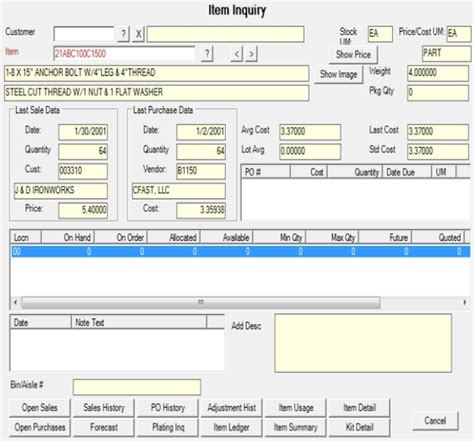Select the location 00 row
Viewport: 474px width, 441px height.
[240, 251]
